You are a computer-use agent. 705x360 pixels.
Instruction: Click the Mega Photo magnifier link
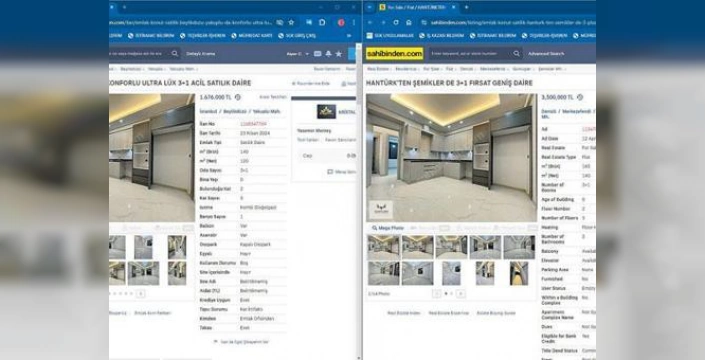click(388, 228)
